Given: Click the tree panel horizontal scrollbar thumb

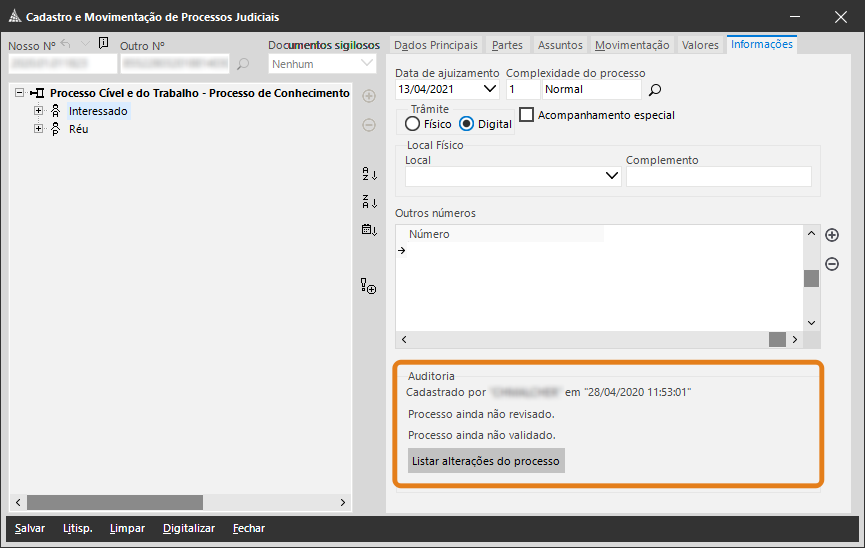Looking at the screenshot, I should point(114,502).
